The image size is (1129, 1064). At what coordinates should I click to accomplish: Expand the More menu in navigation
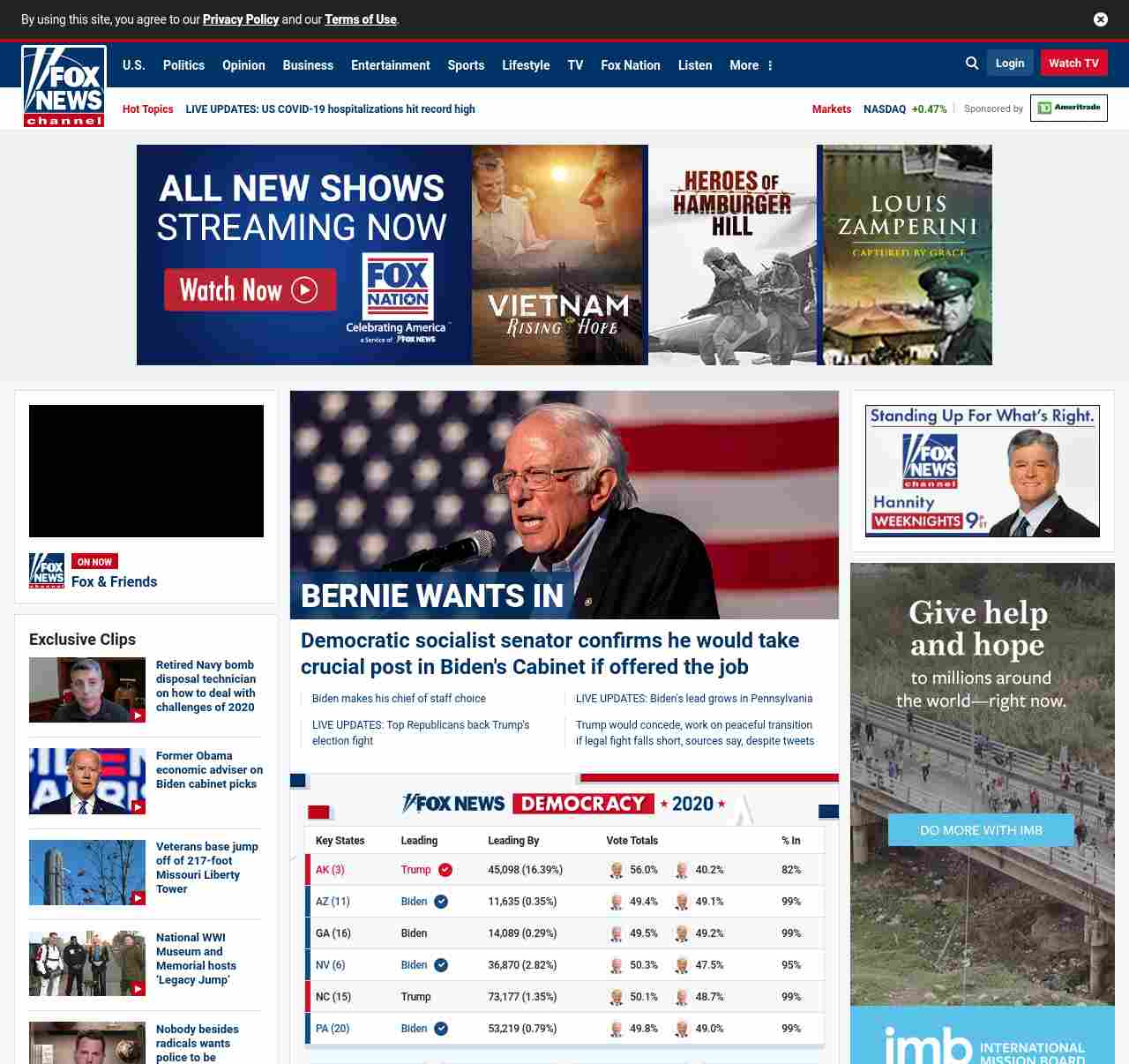[751, 65]
